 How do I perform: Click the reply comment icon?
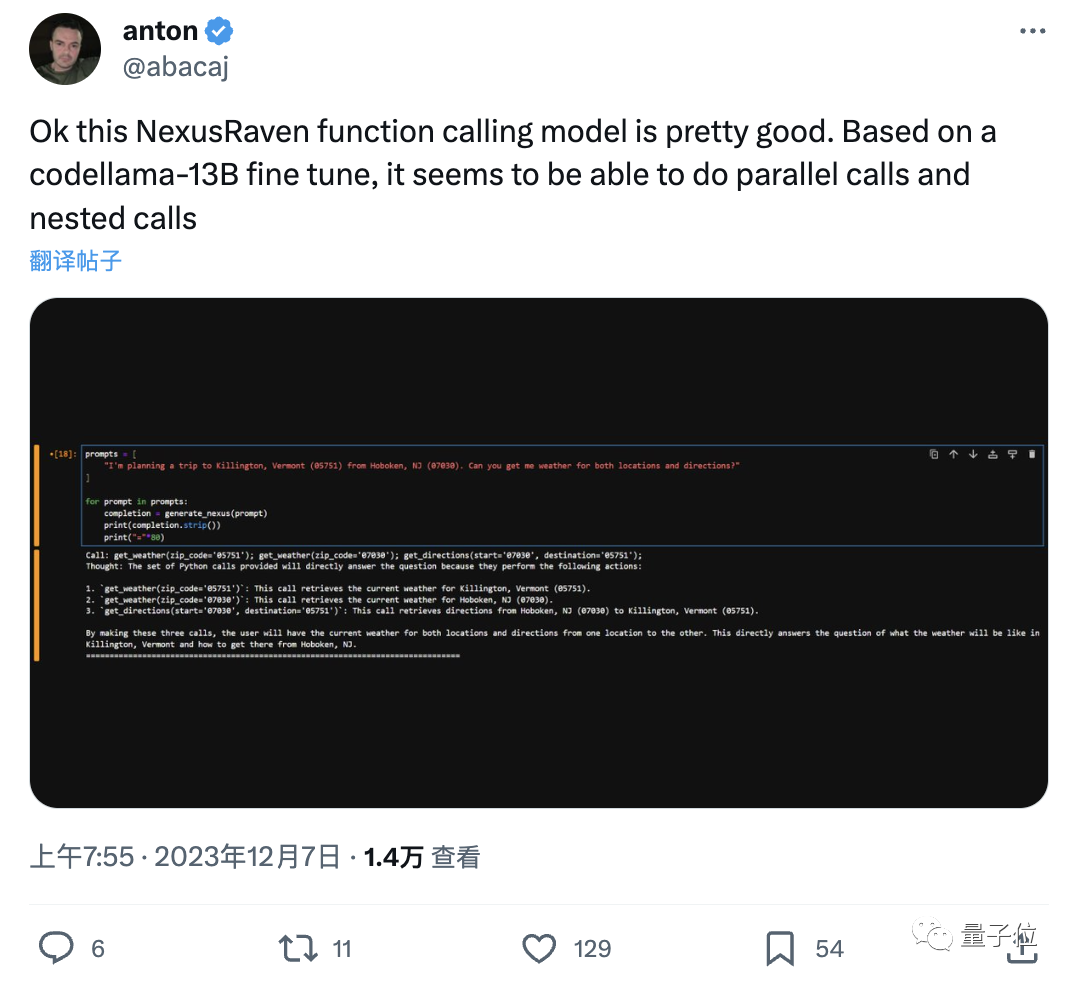(x=54, y=948)
